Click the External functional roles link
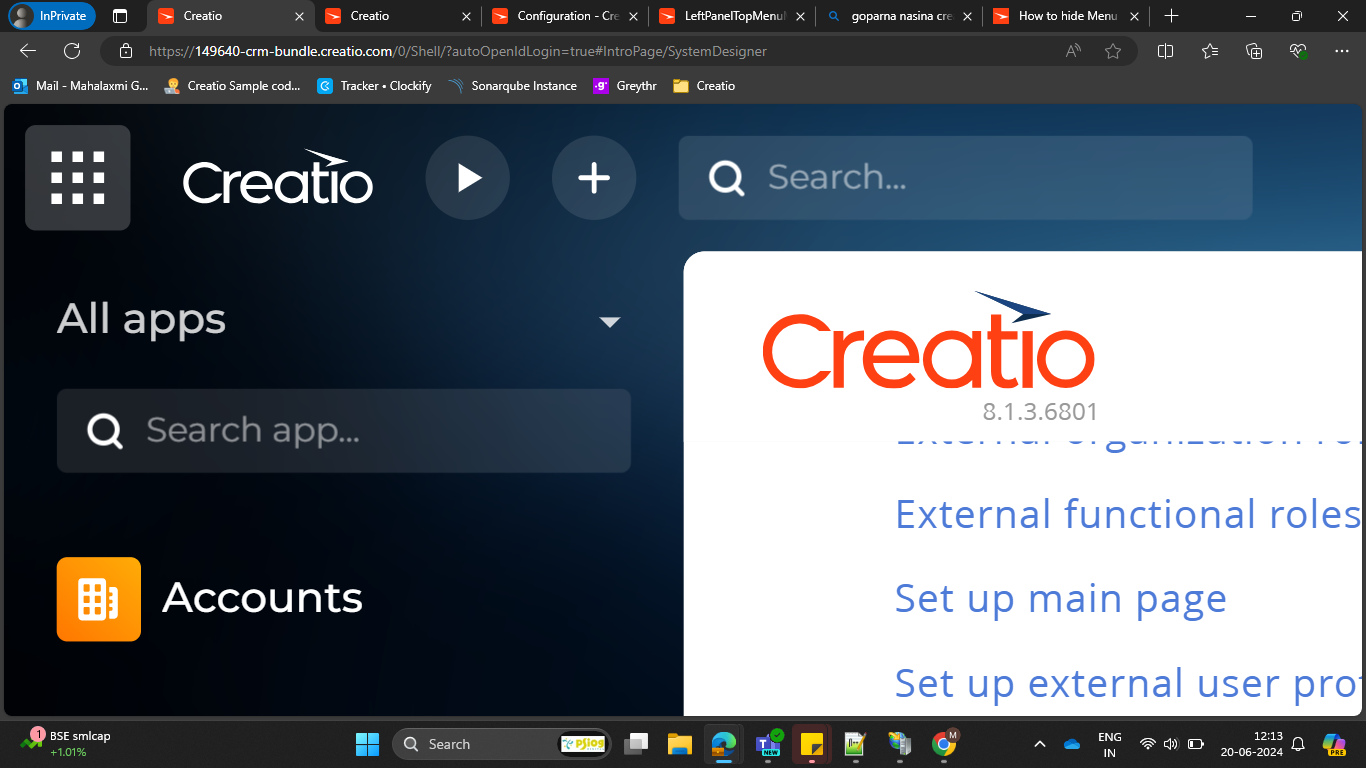This screenshot has height=768, width=1366. pyautogui.click(x=1127, y=514)
